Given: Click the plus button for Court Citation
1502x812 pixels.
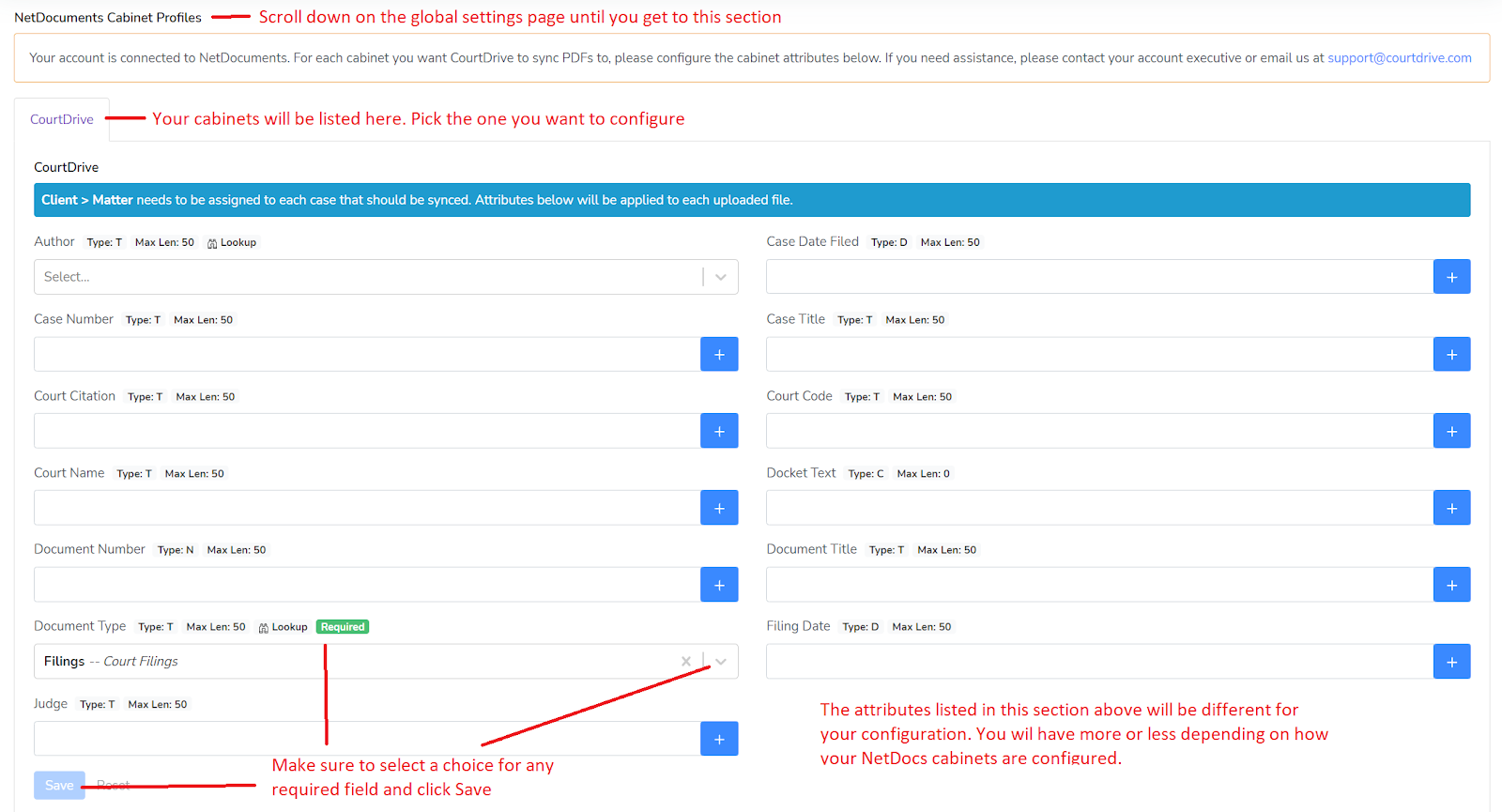Looking at the screenshot, I should (x=719, y=431).
